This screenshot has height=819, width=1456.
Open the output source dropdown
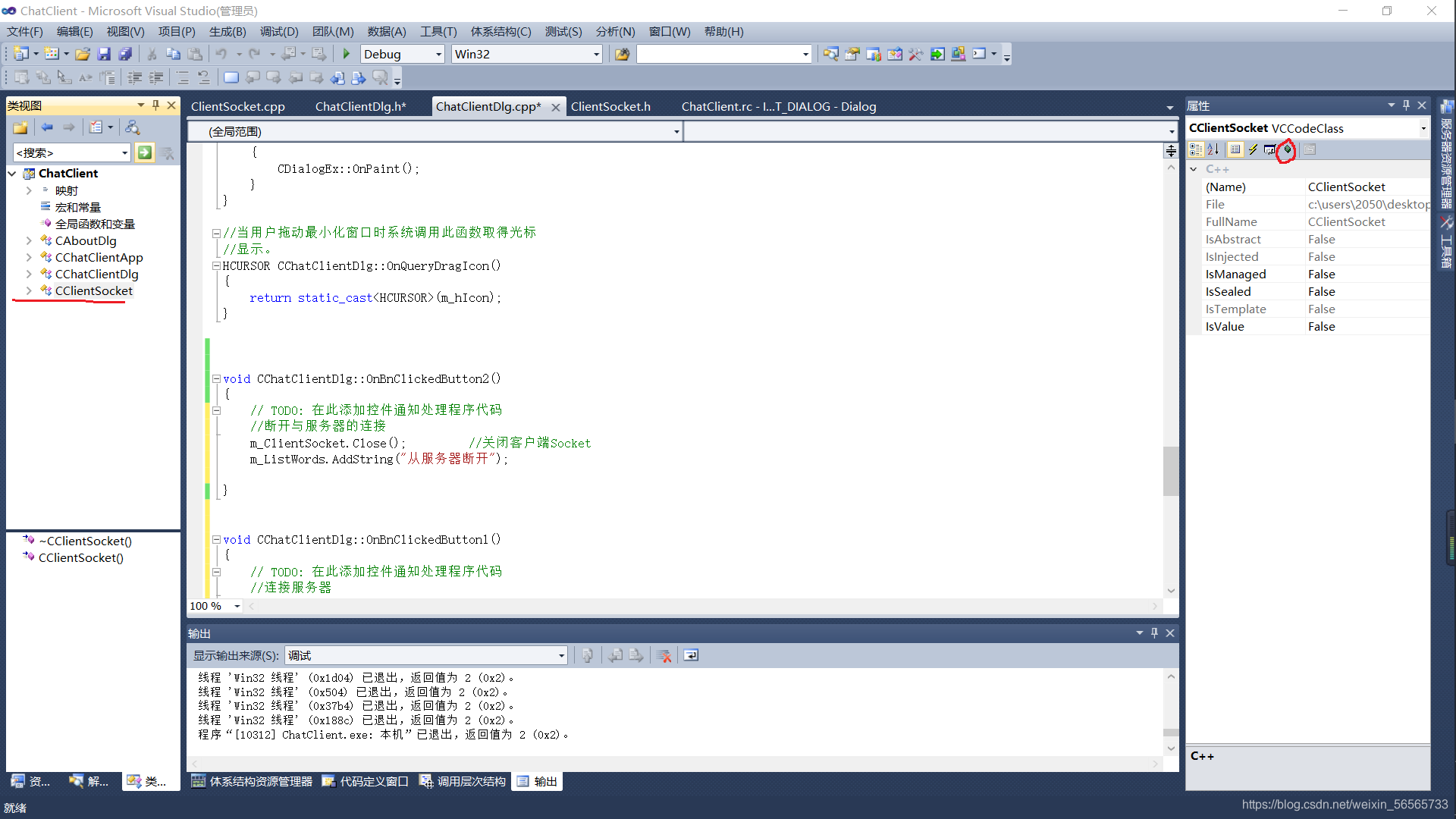coord(561,655)
